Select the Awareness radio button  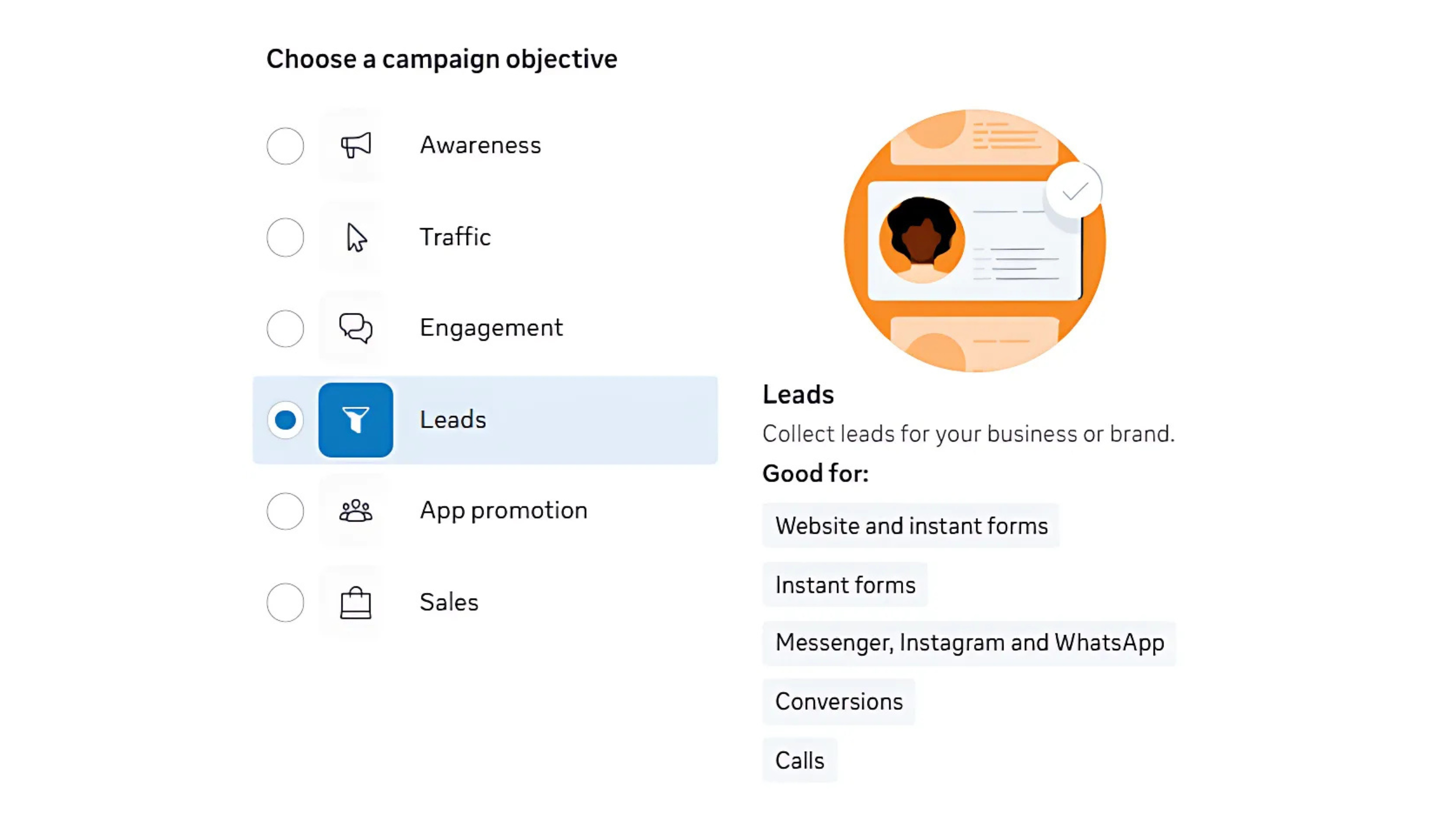coord(286,146)
